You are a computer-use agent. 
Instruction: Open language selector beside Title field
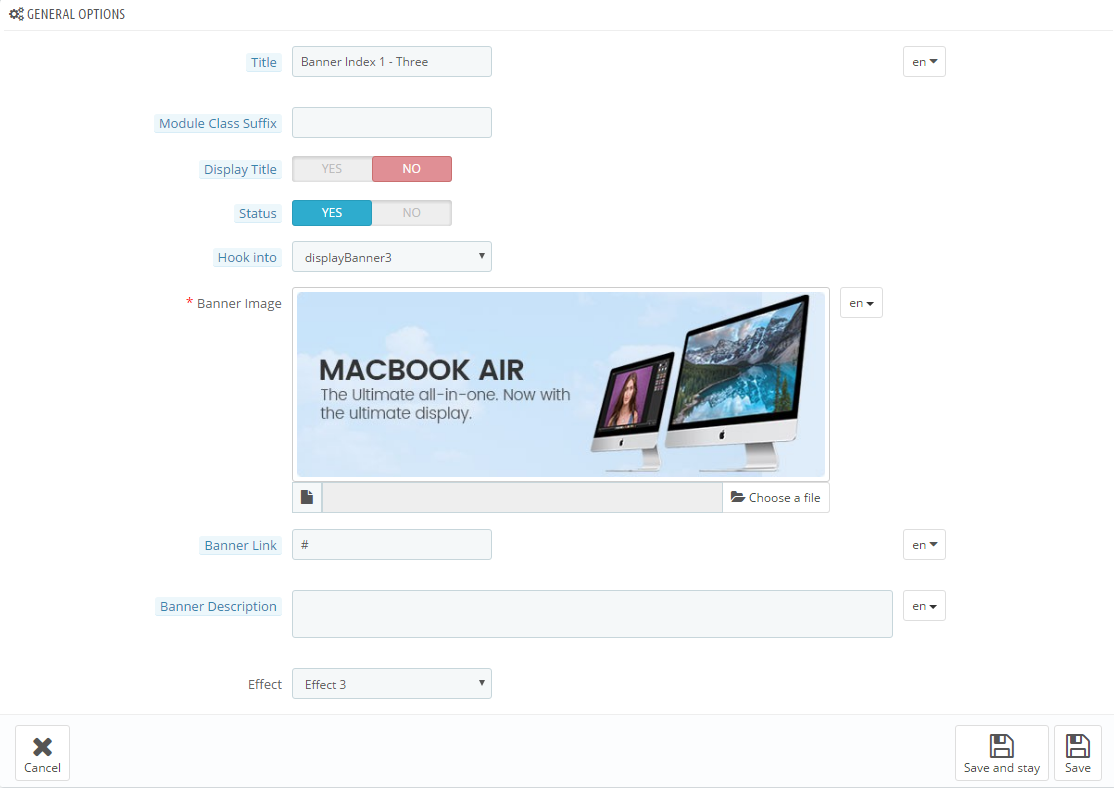(924, 62)
